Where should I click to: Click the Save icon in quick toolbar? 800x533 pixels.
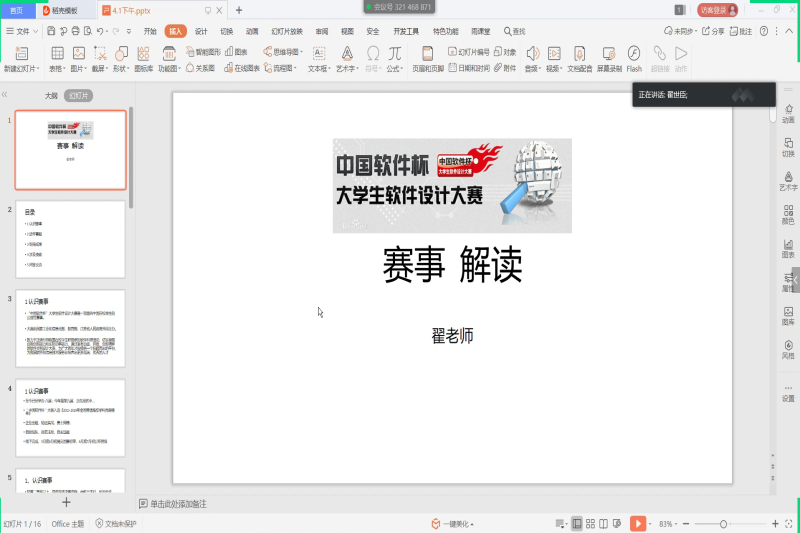(51, 31)
